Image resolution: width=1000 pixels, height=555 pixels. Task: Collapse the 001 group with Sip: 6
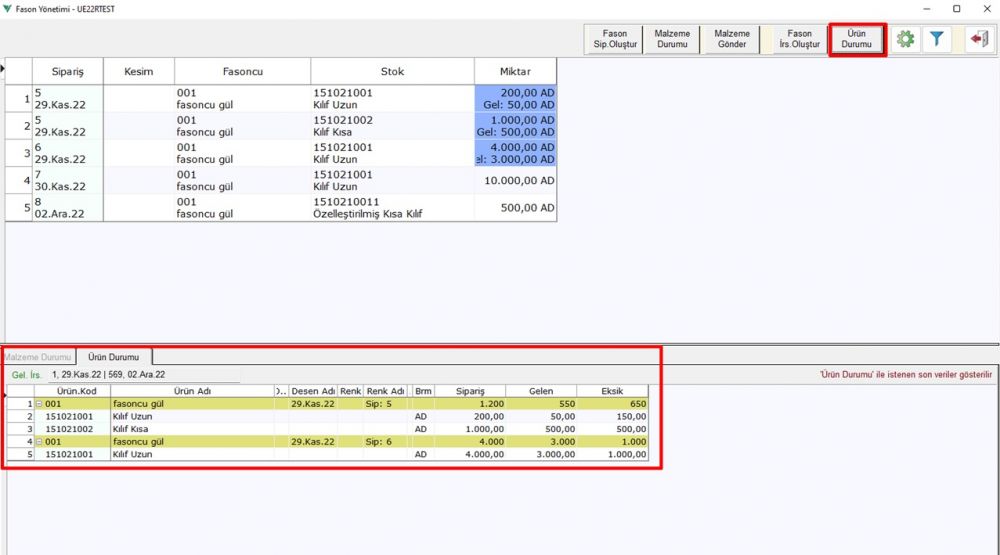tap(39, 441)
